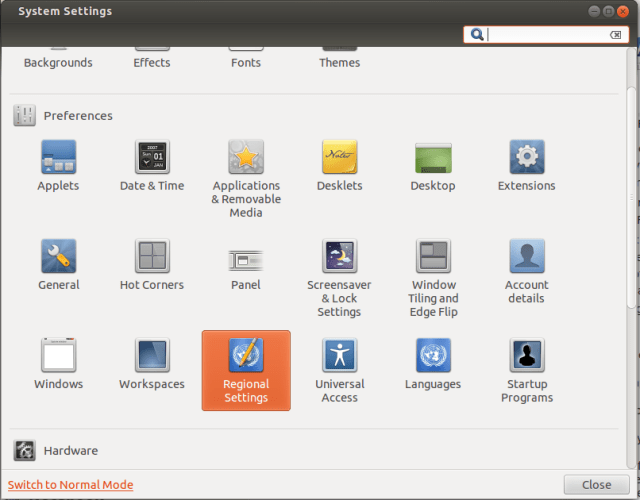
Task: Open Windows preferences
Action: pos(58,356)
